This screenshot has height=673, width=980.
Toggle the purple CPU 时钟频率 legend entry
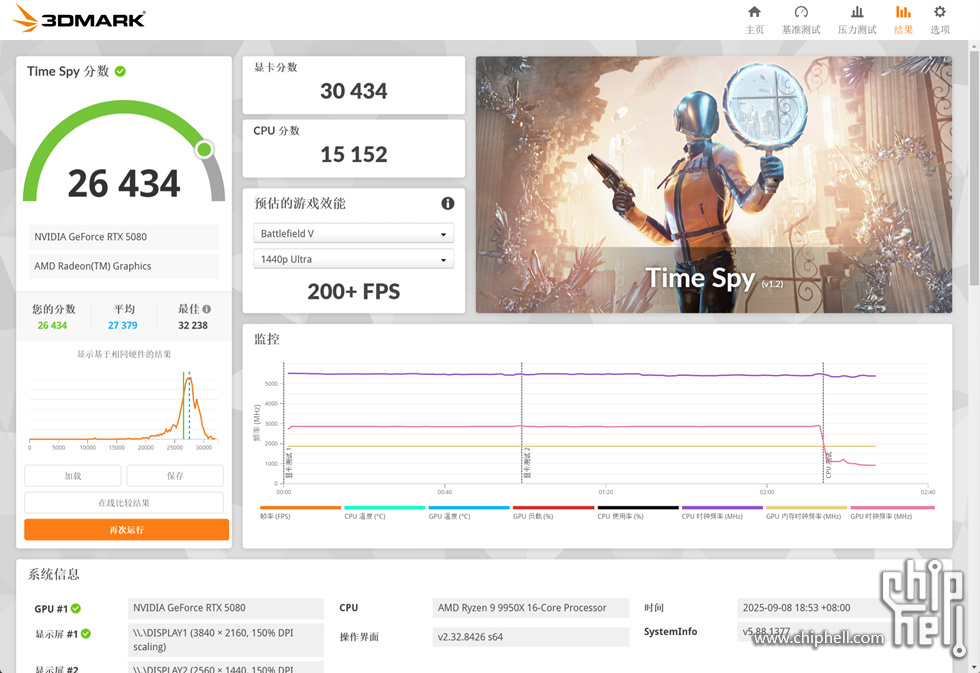[x=722, y=512]
